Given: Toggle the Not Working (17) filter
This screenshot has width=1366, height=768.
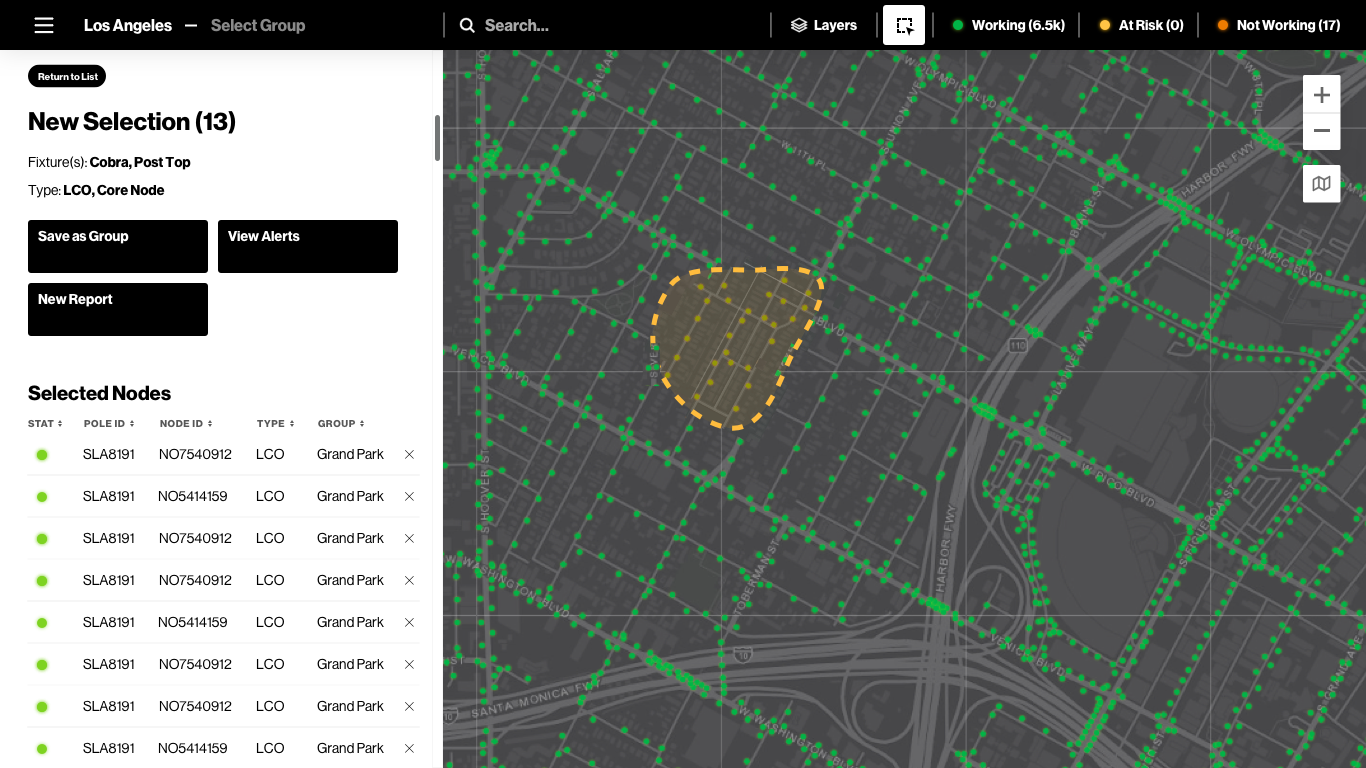Looking at the screenshot, I should point(1278,25).
